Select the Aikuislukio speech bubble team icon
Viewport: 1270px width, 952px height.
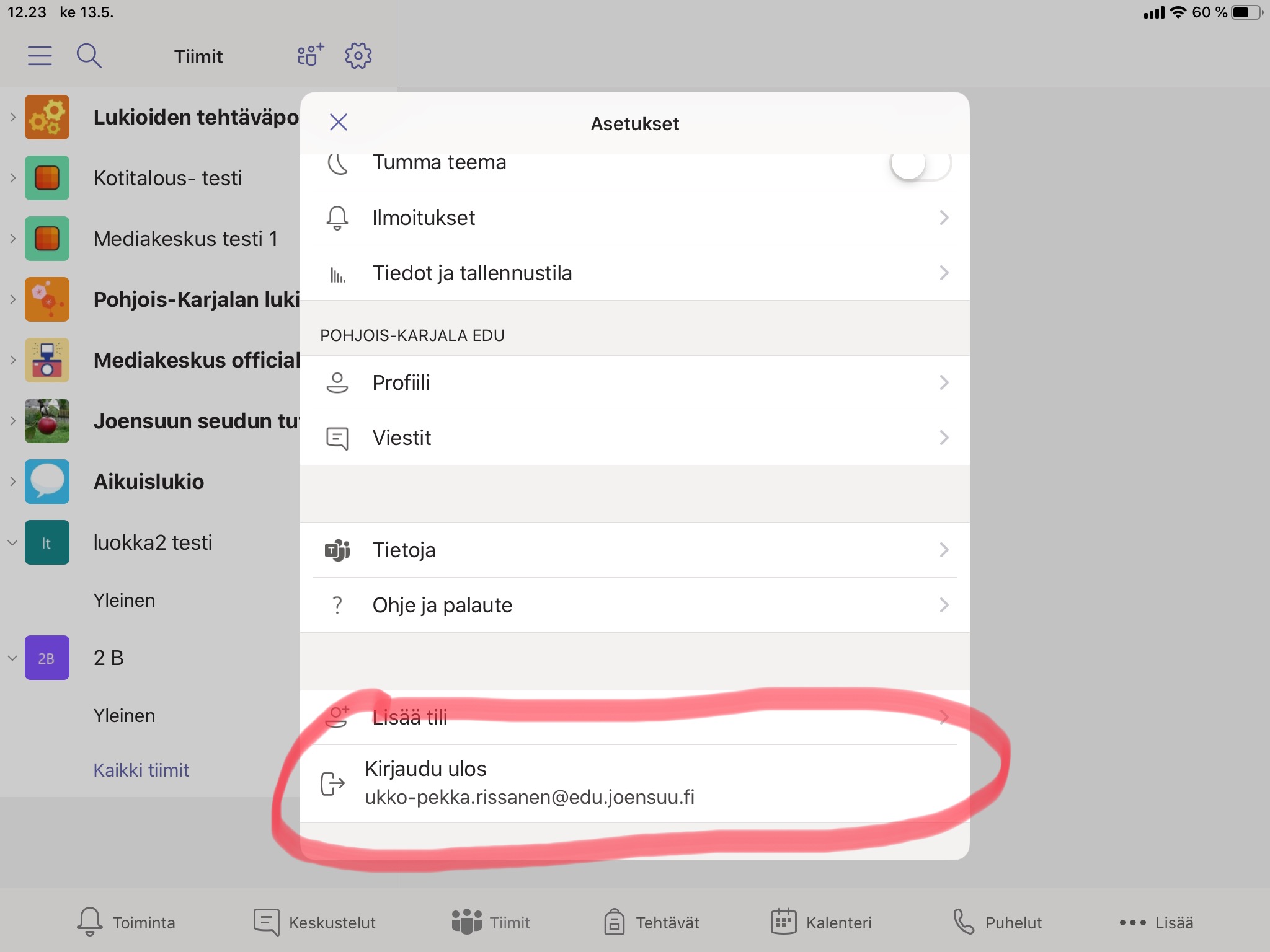pos(47,482)
